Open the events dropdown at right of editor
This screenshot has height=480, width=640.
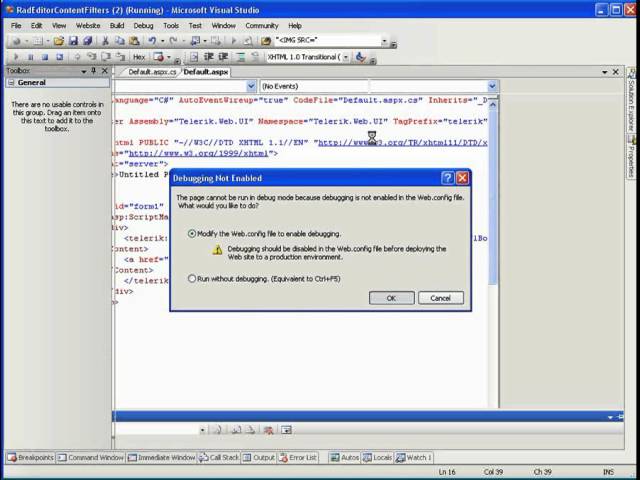[x=492, y=86]
